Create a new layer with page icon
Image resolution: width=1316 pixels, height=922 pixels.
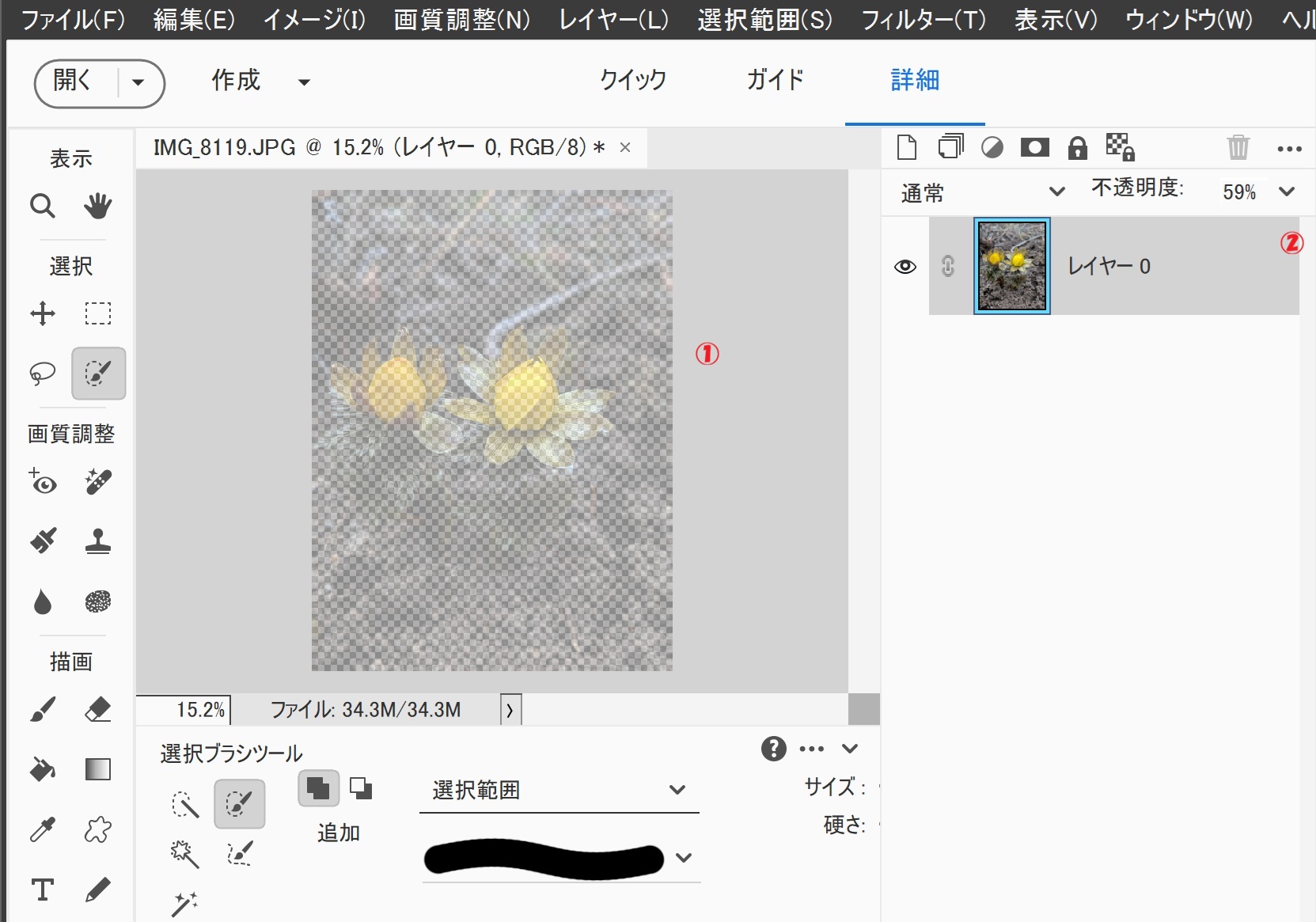(906, 147)
